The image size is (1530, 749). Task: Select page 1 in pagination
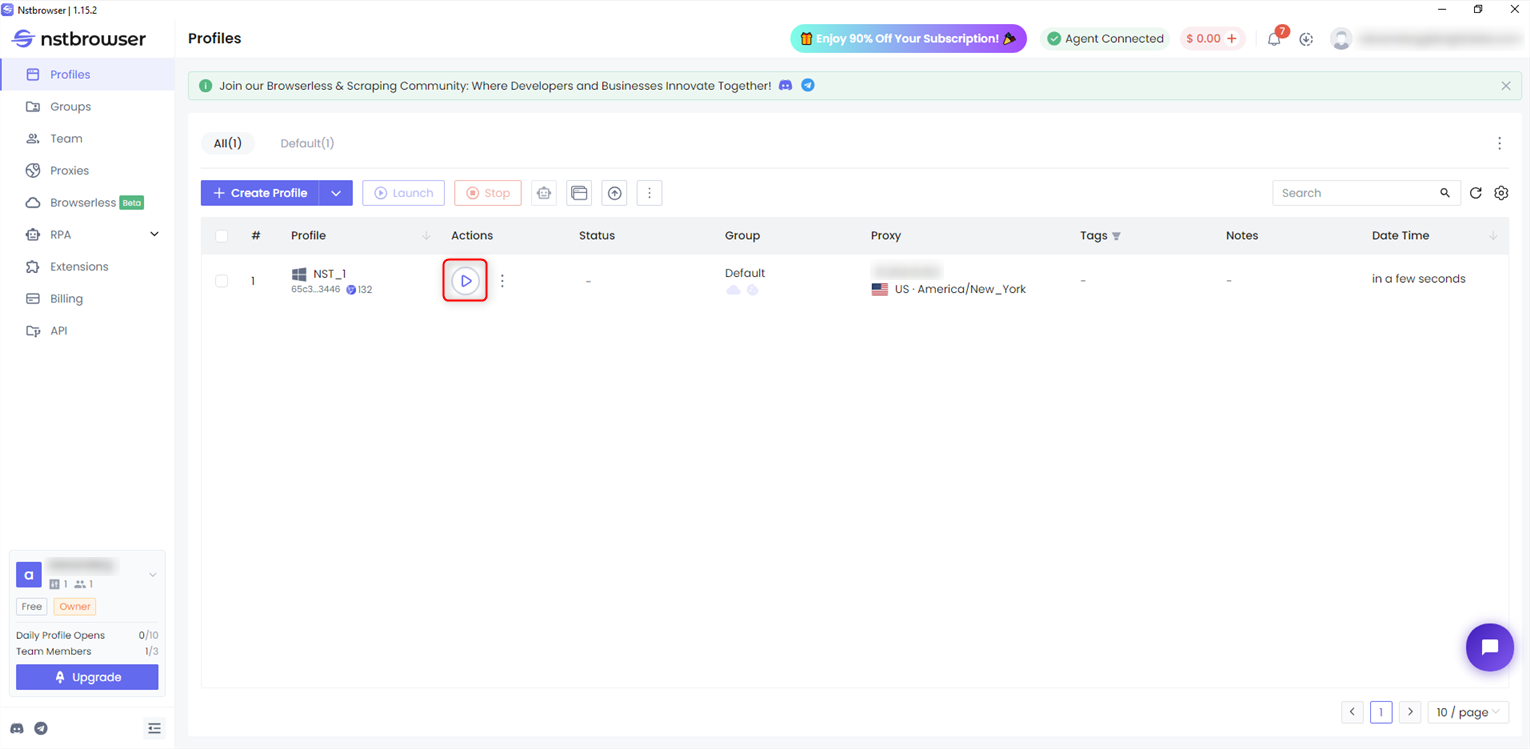coord(1381,712)
